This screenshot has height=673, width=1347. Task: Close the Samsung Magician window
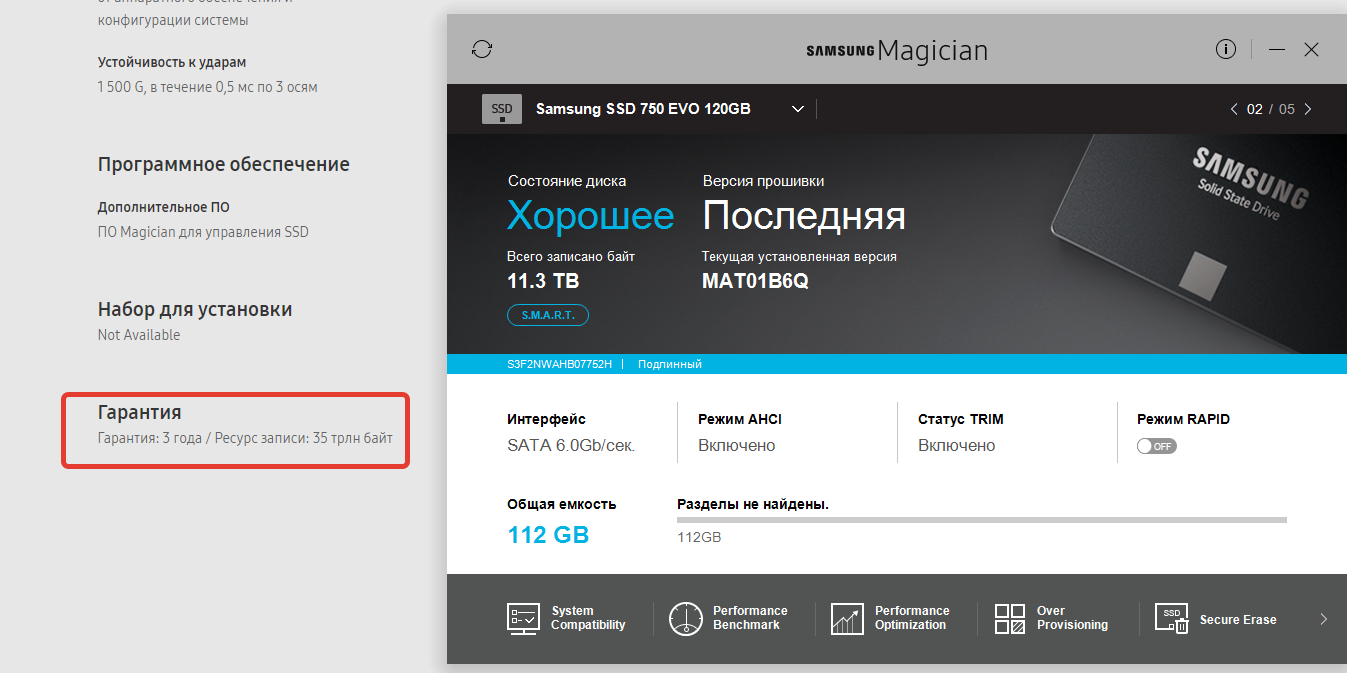pos(1311,49)
